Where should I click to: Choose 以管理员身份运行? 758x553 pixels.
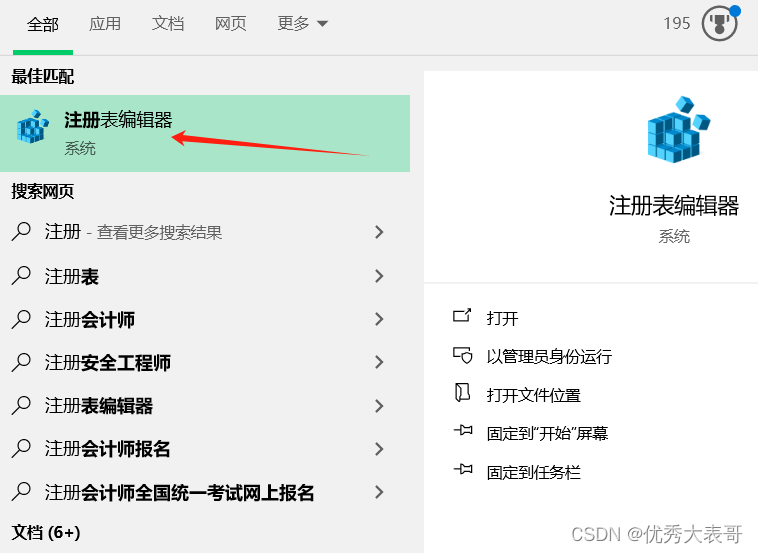coord(549,357)
